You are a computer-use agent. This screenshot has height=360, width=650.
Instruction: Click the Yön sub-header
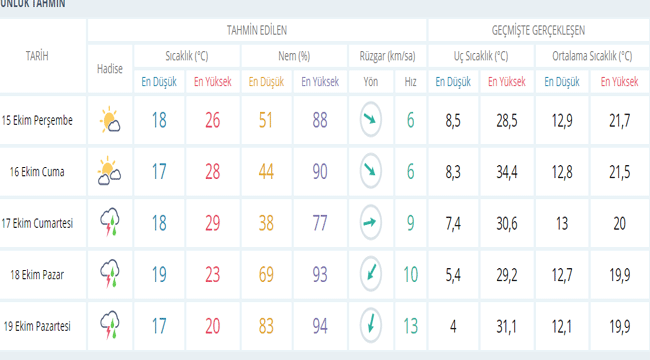pos(371,82)
